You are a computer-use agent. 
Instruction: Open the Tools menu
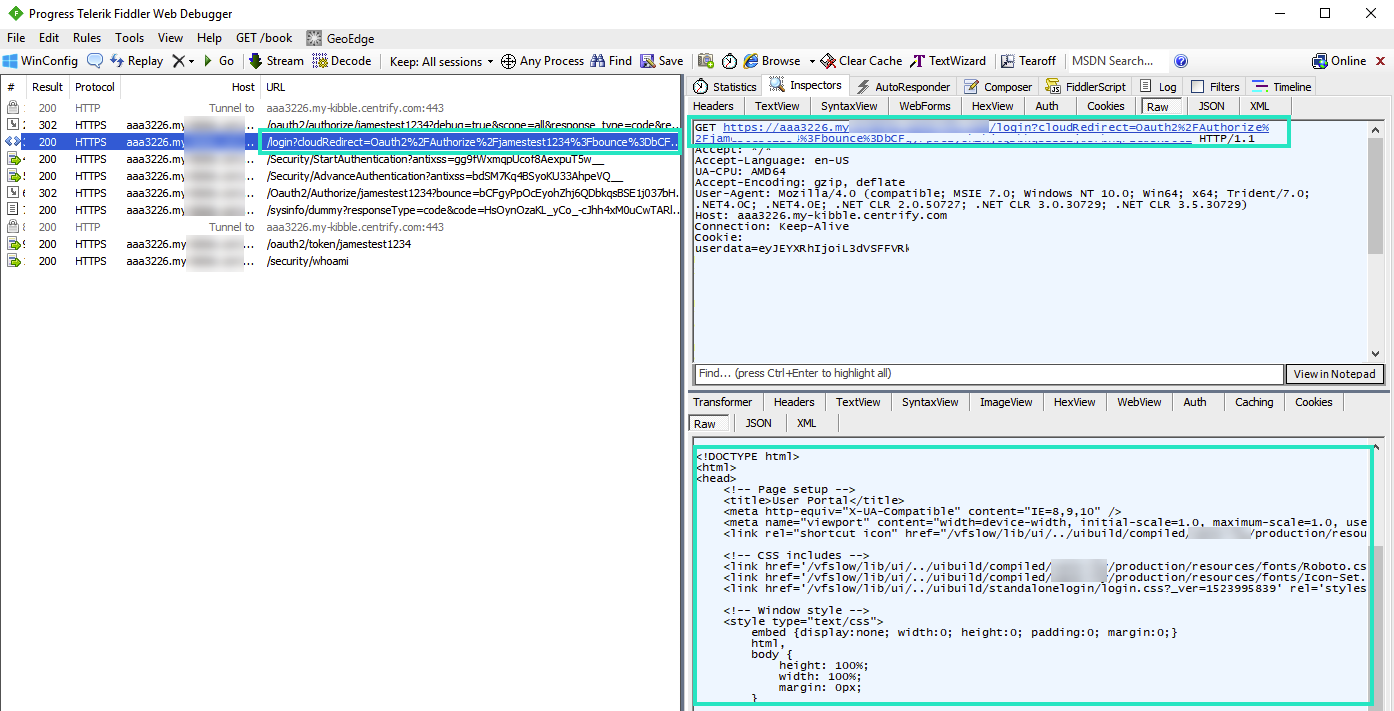point(129,38)
